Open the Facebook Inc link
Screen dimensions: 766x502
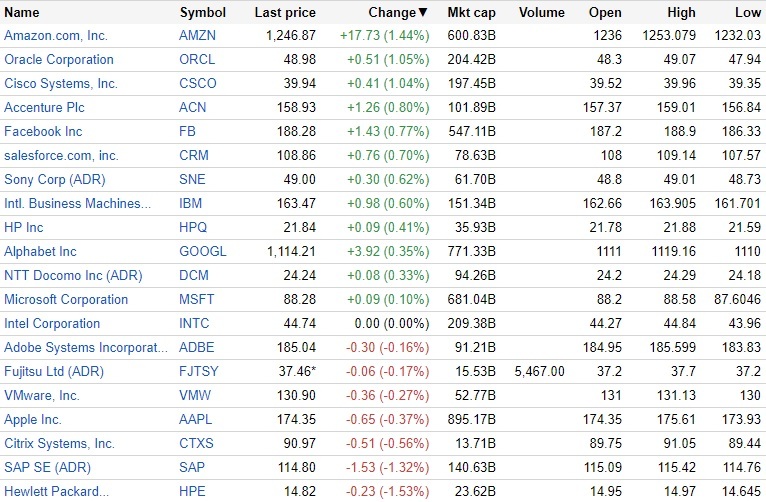click(x=43, y=131)
